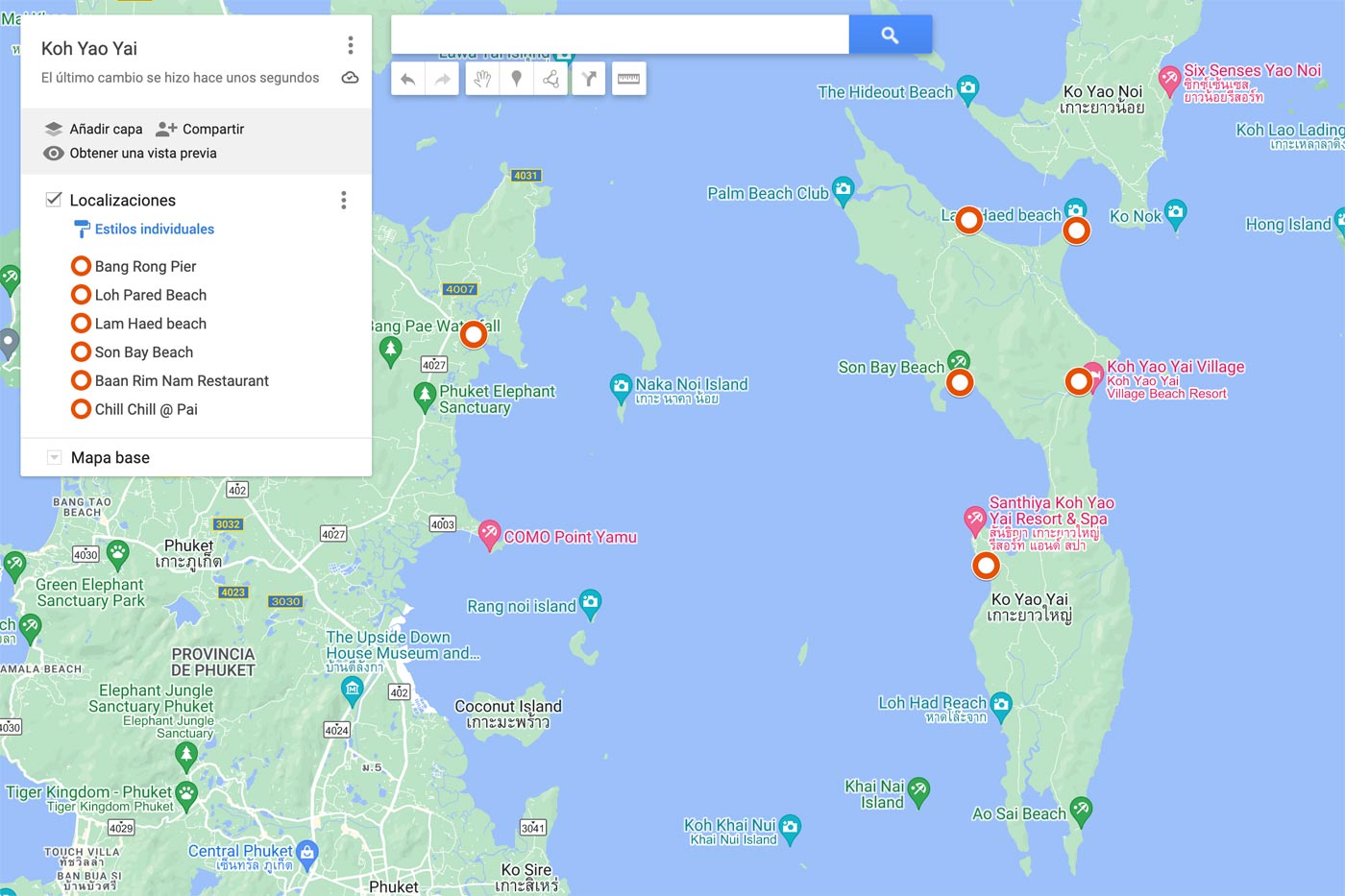Screen dimensions: 1345x896
Task: Activate the measure distances ruler tool
Action: [629, 78]
